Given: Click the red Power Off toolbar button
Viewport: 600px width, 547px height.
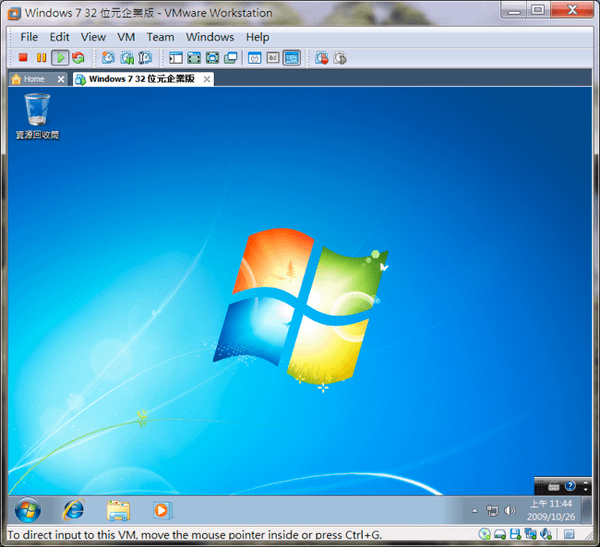Looking at the screenshot, I should 23,58.
